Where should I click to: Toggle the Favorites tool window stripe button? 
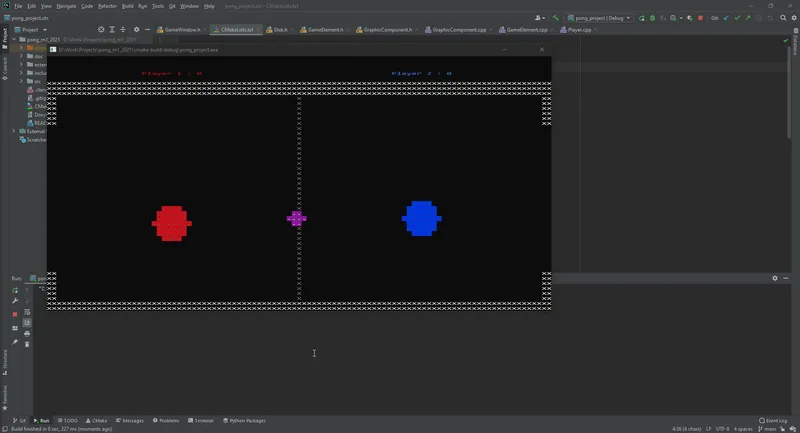(x=5, y=397)
